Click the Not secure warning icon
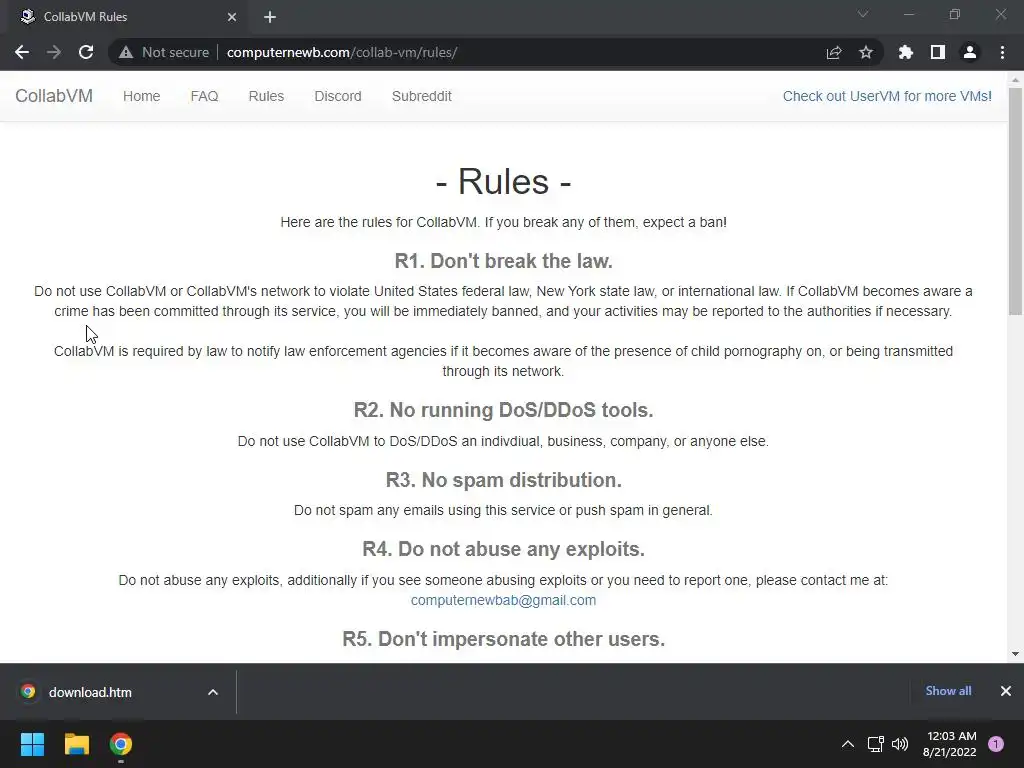The height and width of the screenshot is (768, 1024). pos(126,52)
